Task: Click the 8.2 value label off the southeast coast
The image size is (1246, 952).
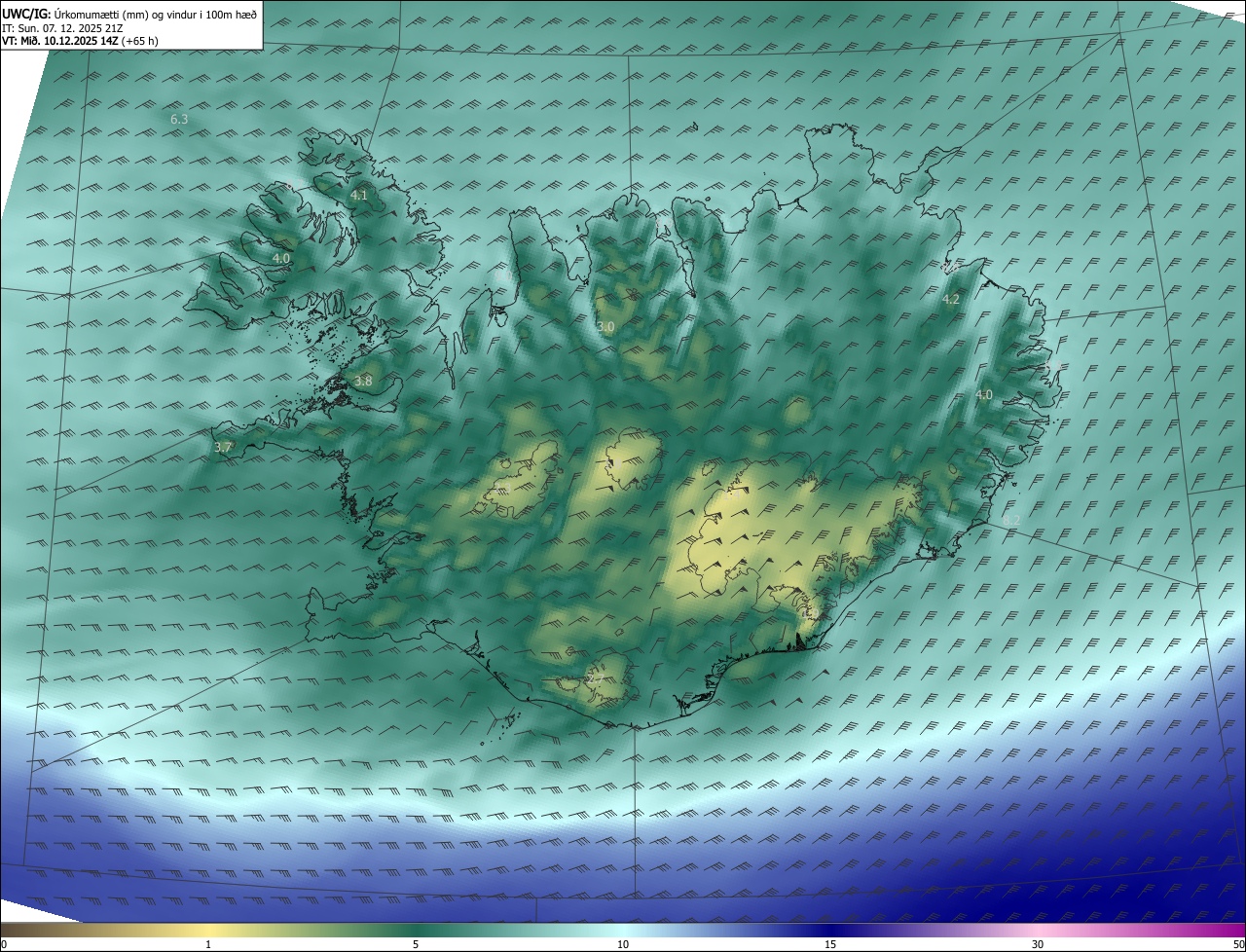Action: [1011, 521]
